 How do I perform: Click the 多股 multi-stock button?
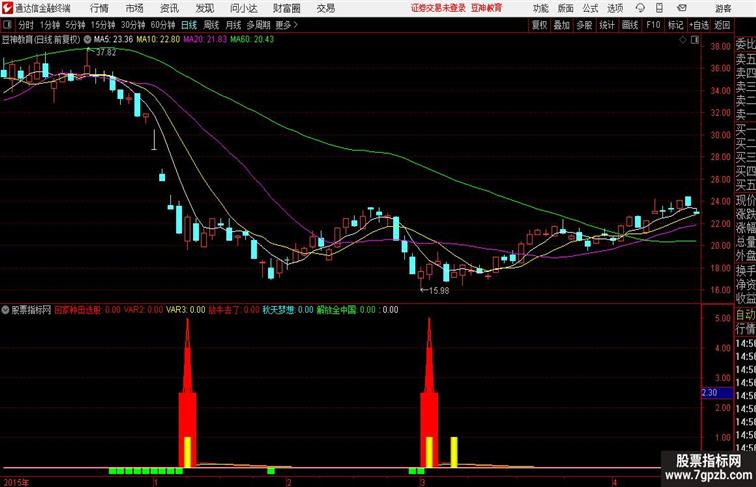[584, 25]
